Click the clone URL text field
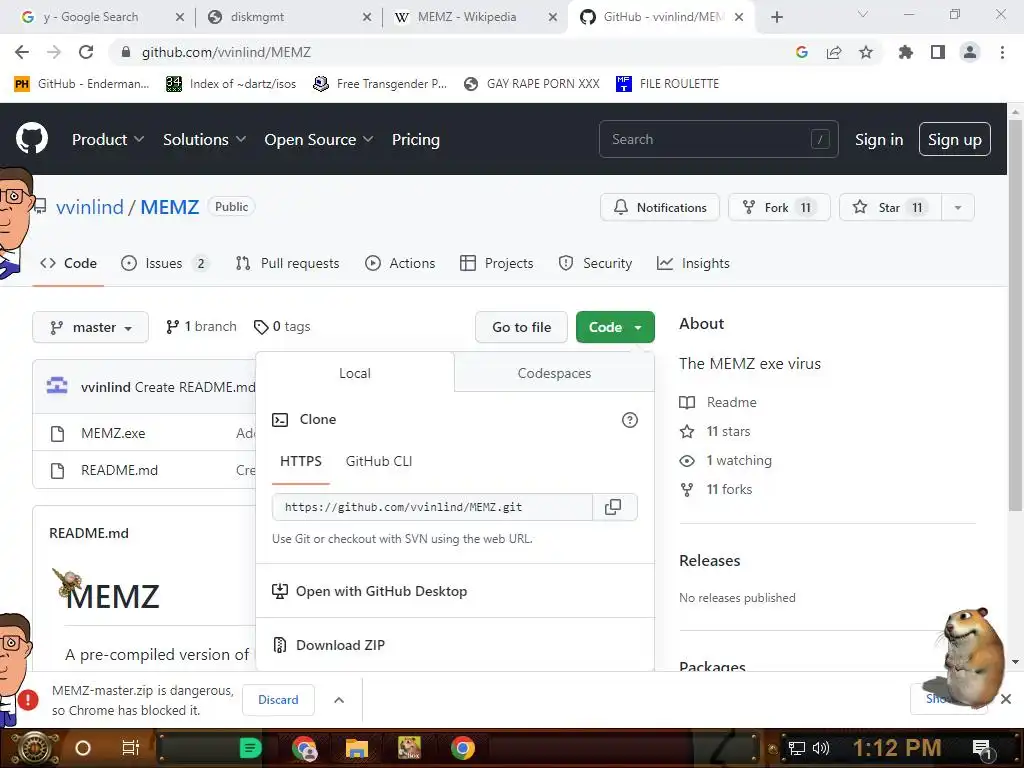This screenshot has width=1024, height=768. click(432, 507)
